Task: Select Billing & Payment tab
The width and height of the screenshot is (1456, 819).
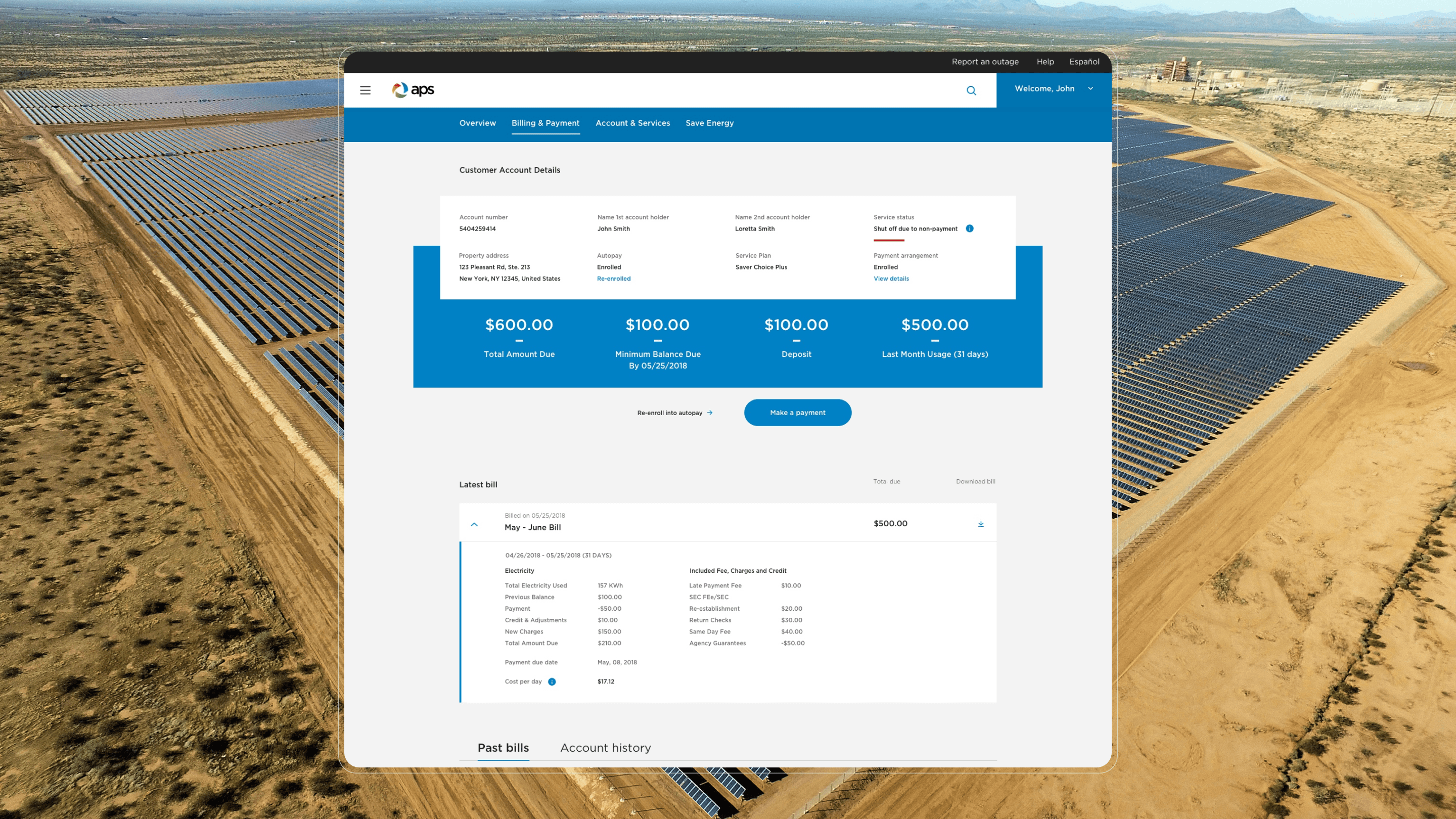Action: point(545,123)
